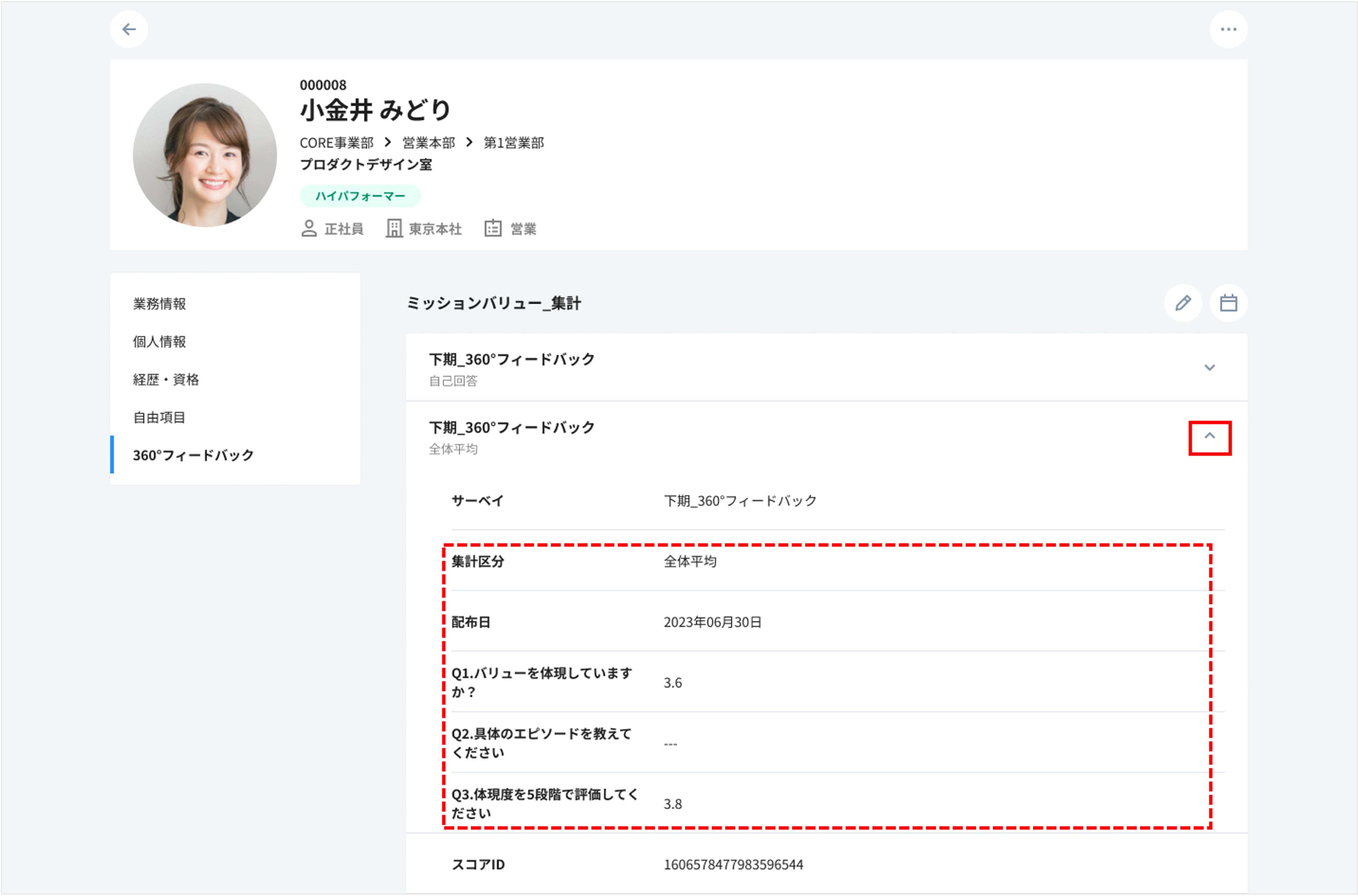Navigate to 第1営業部 via breadcrumb
Viewport: 1358px width, 896px height.
tap(514, 143)
